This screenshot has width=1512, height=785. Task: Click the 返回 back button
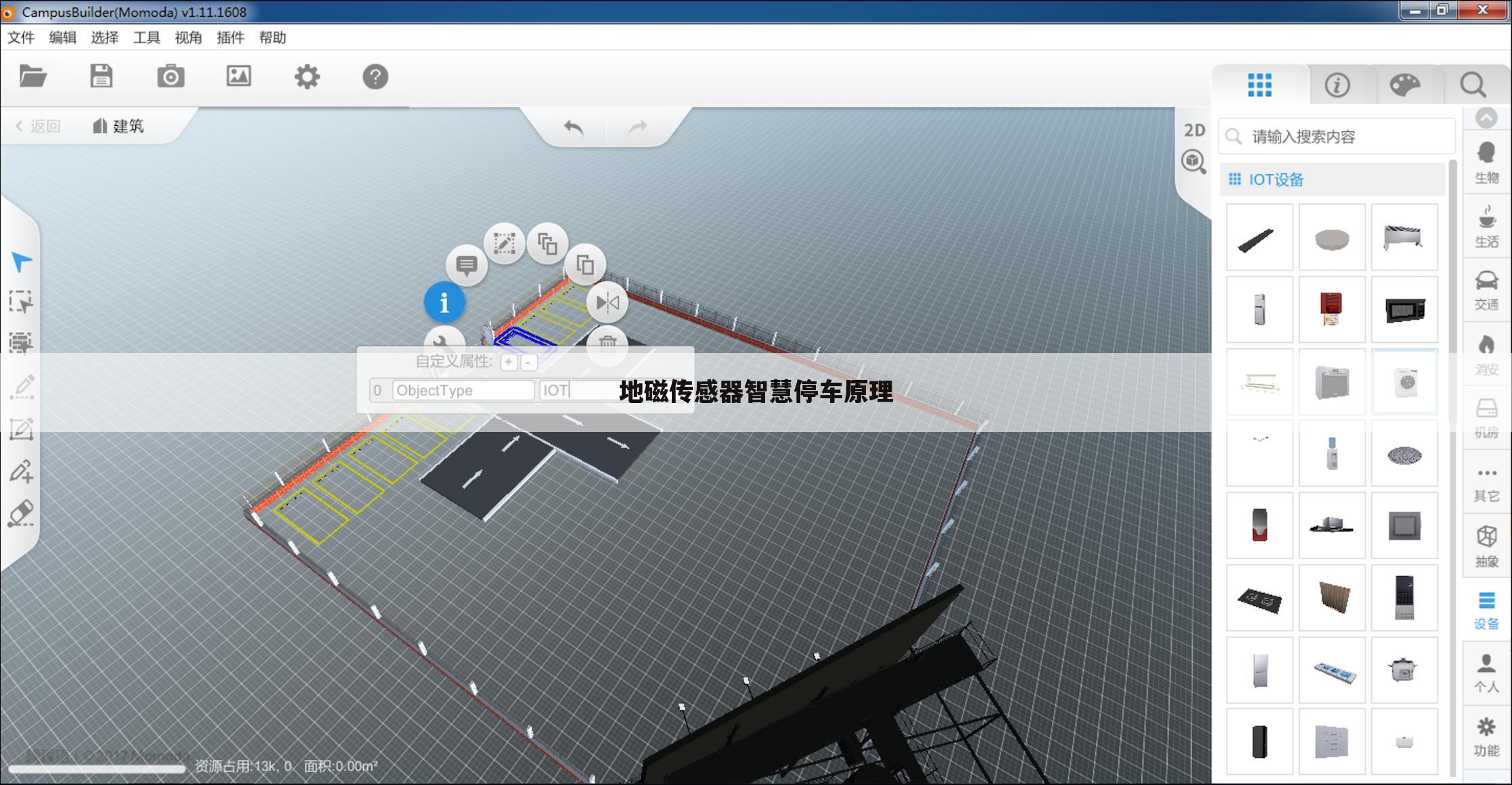coord(38,126)
